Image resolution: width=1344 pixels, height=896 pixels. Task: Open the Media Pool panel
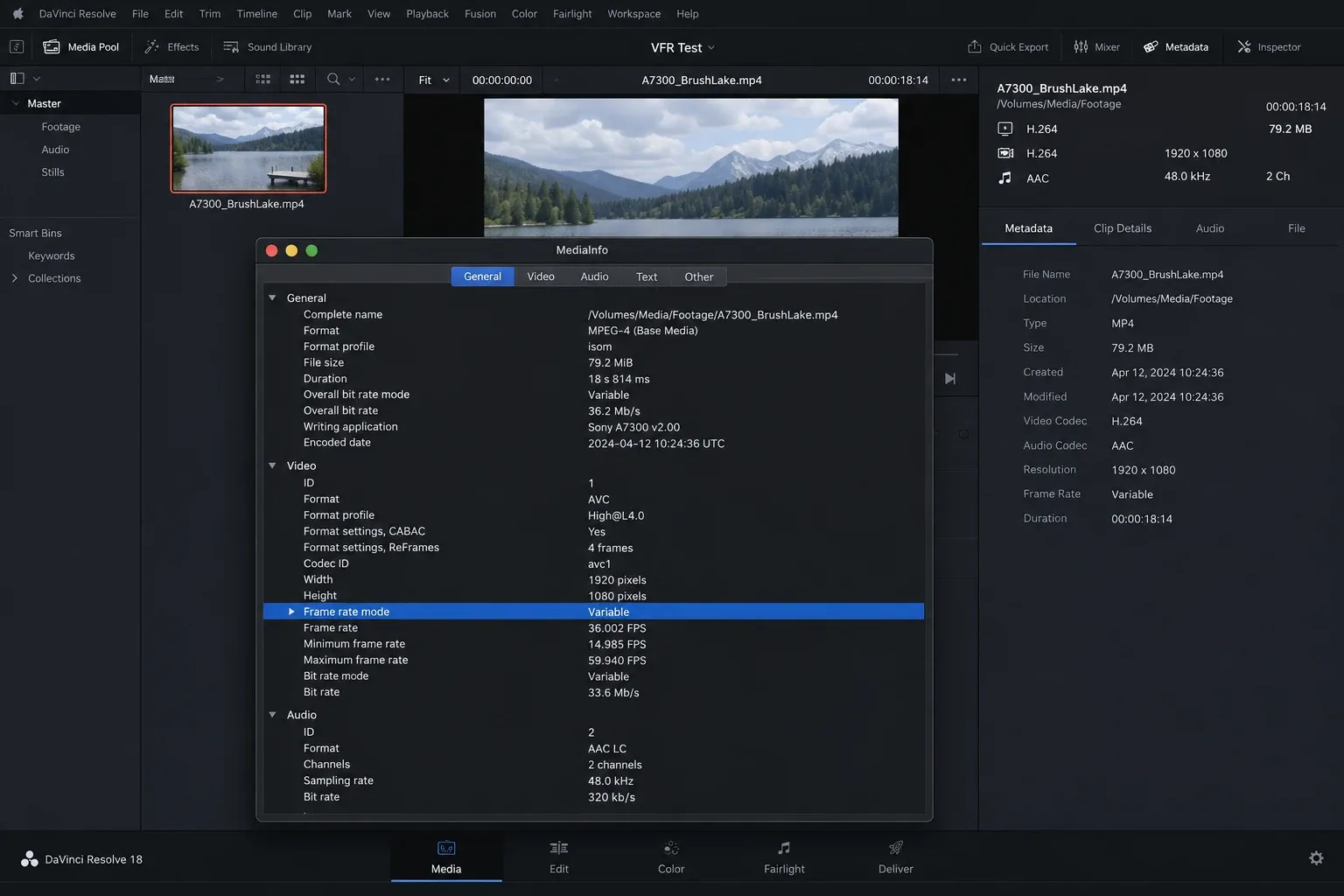81,47
